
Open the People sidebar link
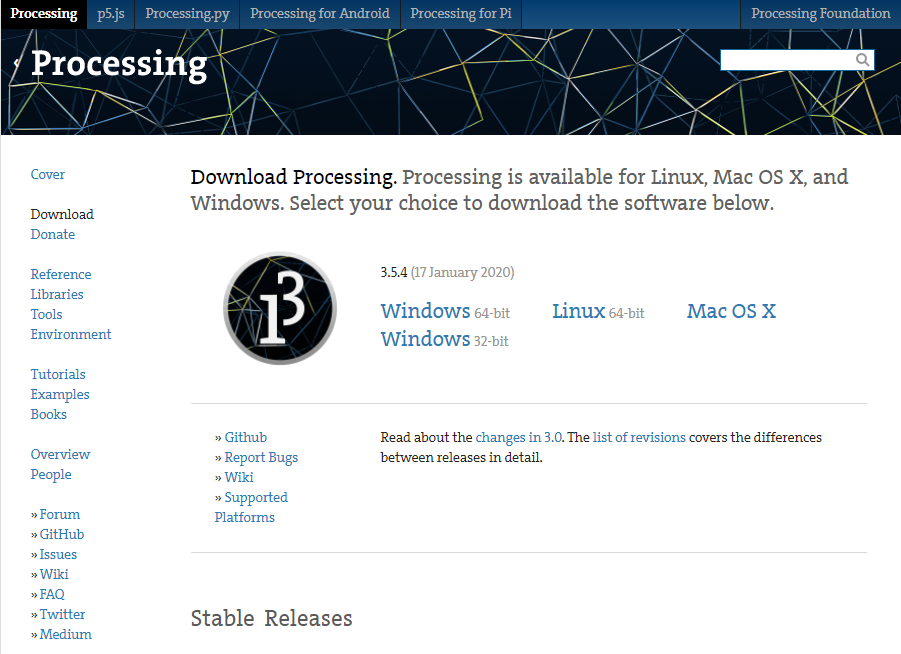coord(51,475)
